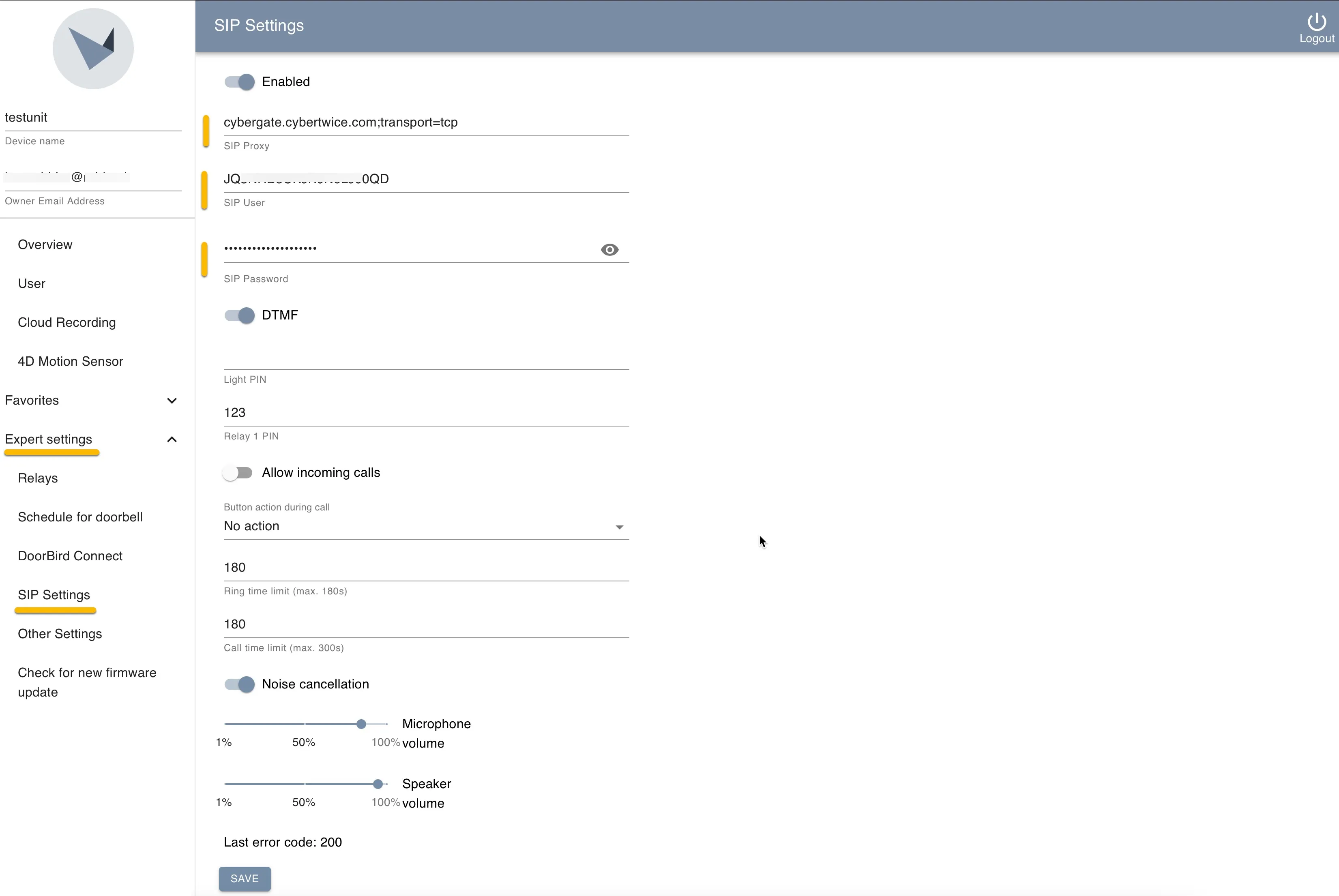
Task: Toggle the SIP Enabled switch
Action: pos(239,82)
